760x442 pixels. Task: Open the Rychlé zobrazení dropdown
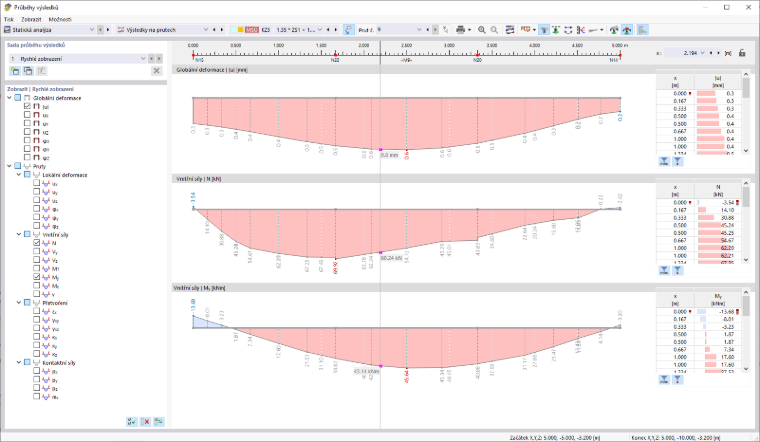(x=78, y=59)
